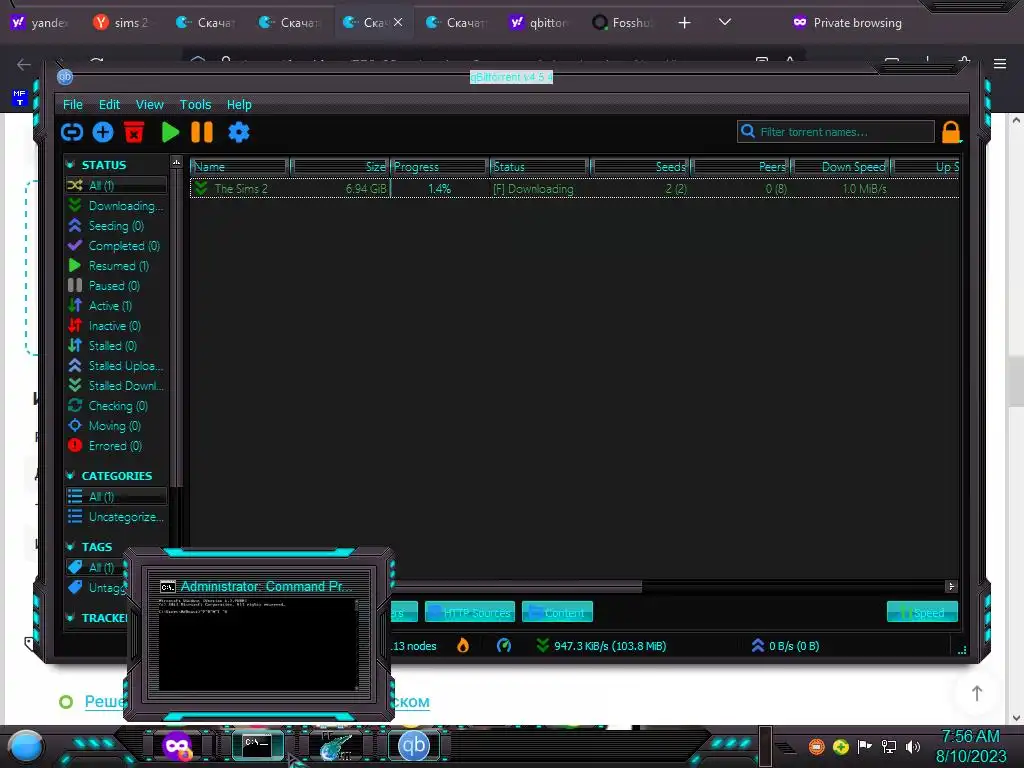Screen dimensions: 1024x768
Task: Sort by the Name column header
Action: point(239,167)
